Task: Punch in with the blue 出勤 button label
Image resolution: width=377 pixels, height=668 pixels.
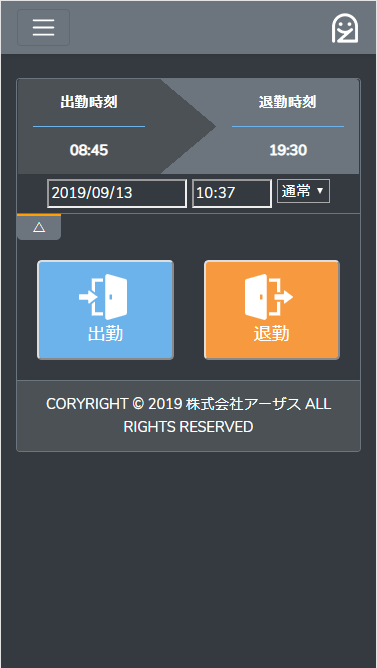Action: coord(105,334)
